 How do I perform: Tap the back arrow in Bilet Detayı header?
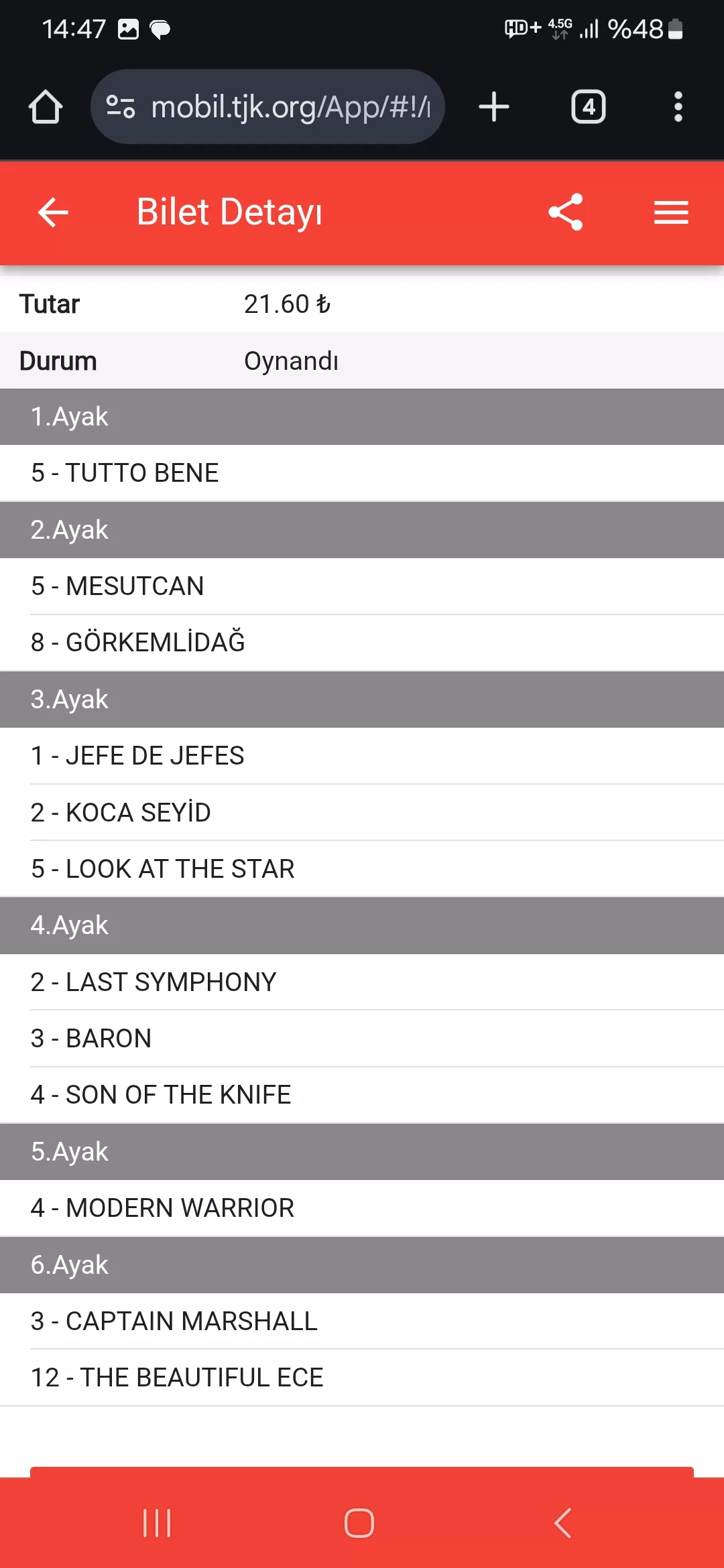pos(54,212)
